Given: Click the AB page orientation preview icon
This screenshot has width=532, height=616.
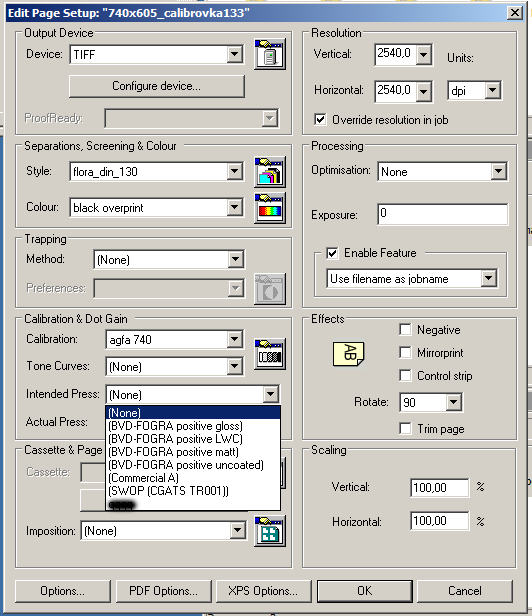Looking at the screenshot, I should click(x=349, y=354).
